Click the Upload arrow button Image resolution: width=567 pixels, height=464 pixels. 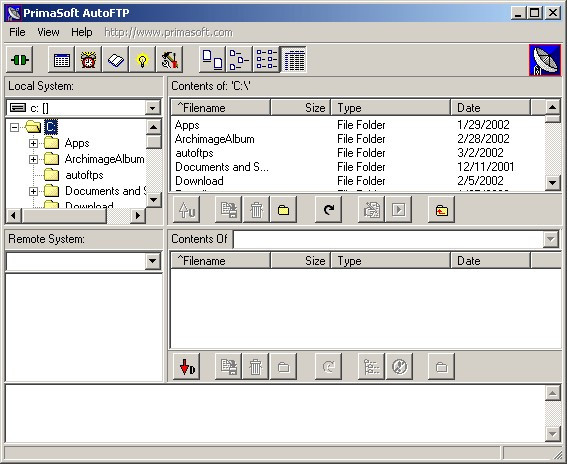[x=187, y=209]
